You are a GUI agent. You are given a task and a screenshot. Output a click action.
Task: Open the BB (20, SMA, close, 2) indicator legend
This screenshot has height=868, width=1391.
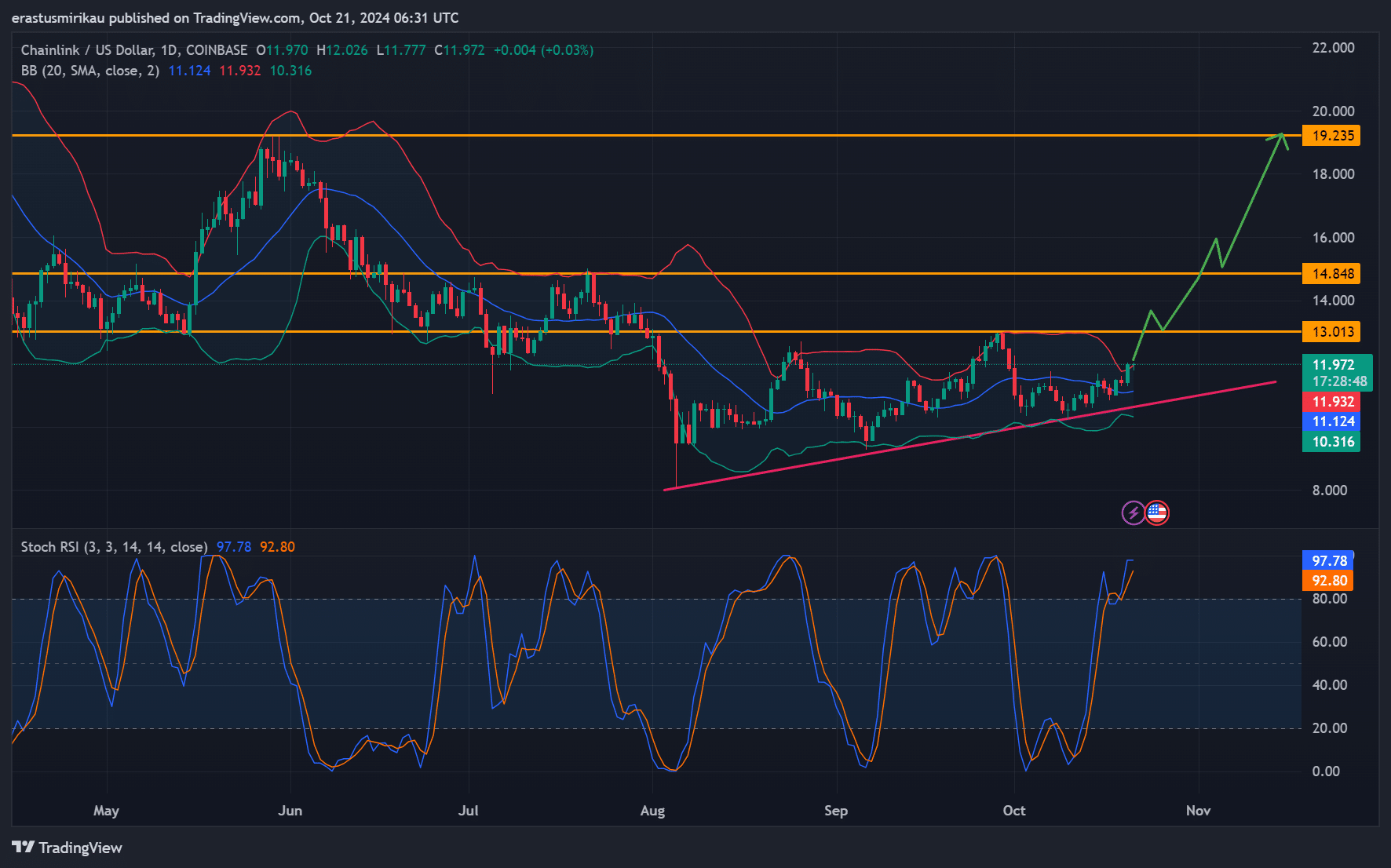pos(90,71)
